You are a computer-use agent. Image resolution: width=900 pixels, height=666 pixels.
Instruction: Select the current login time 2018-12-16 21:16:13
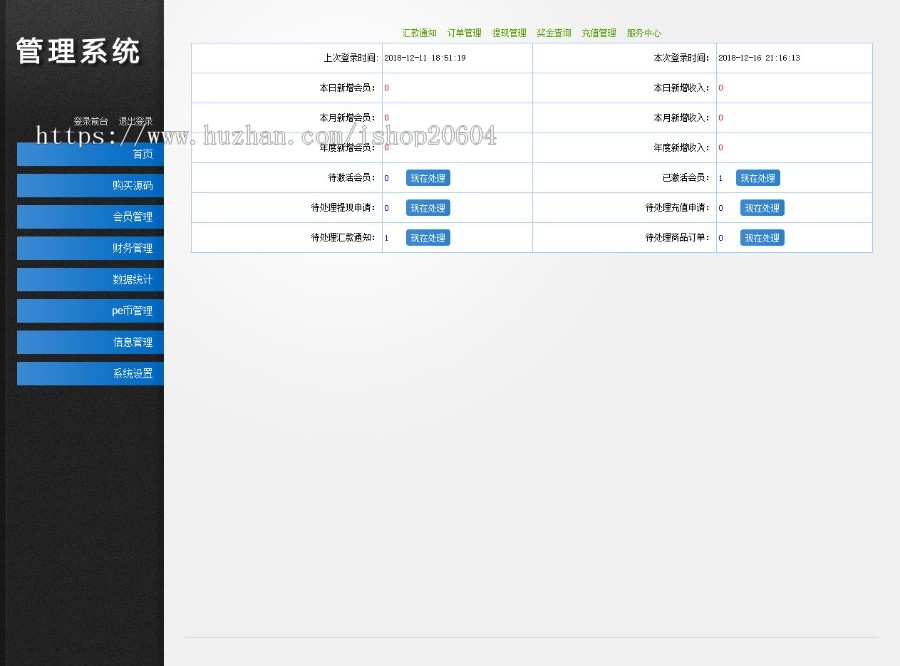(x=759, y=58)
